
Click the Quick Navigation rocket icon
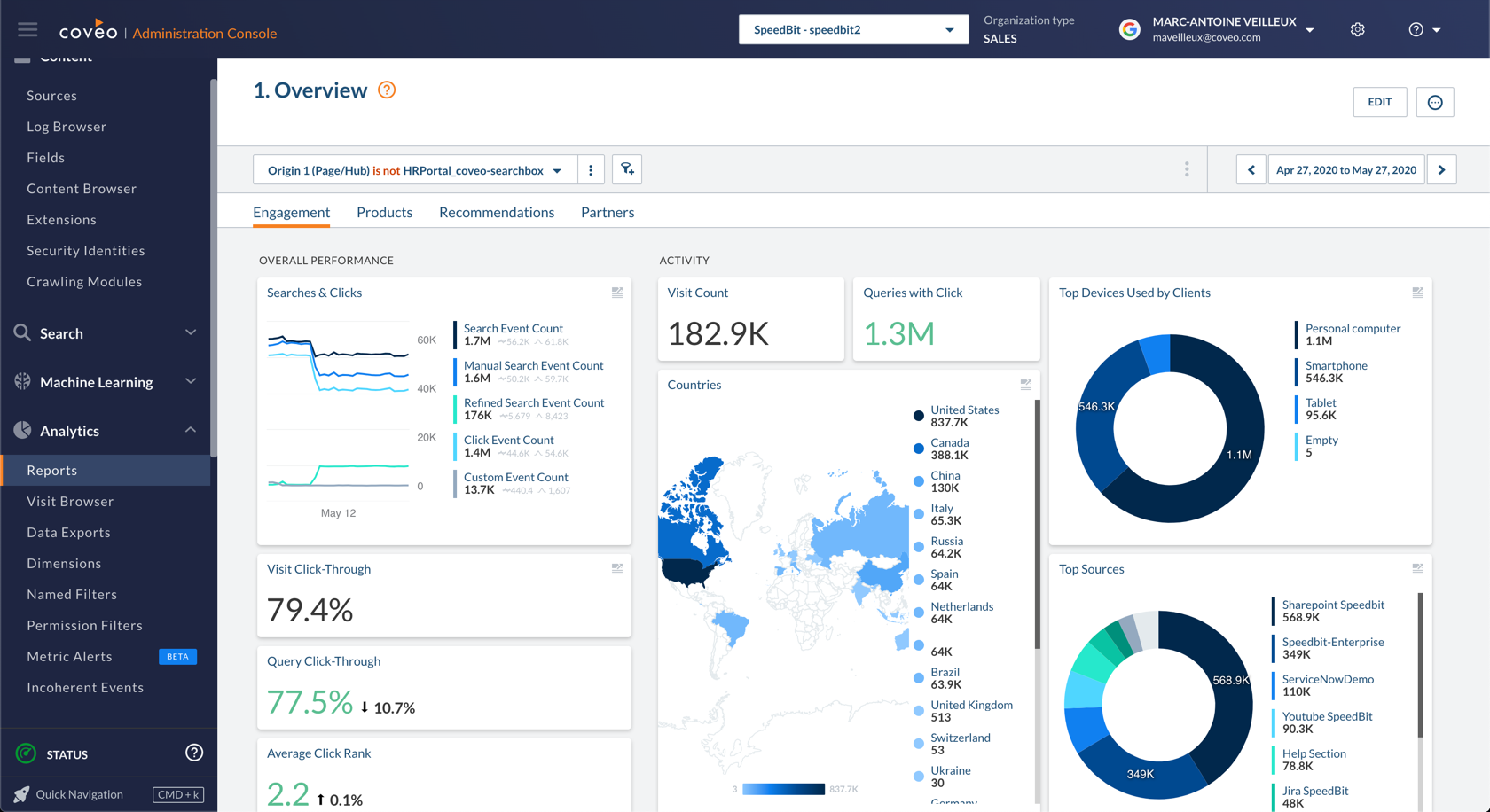[21, 794]
